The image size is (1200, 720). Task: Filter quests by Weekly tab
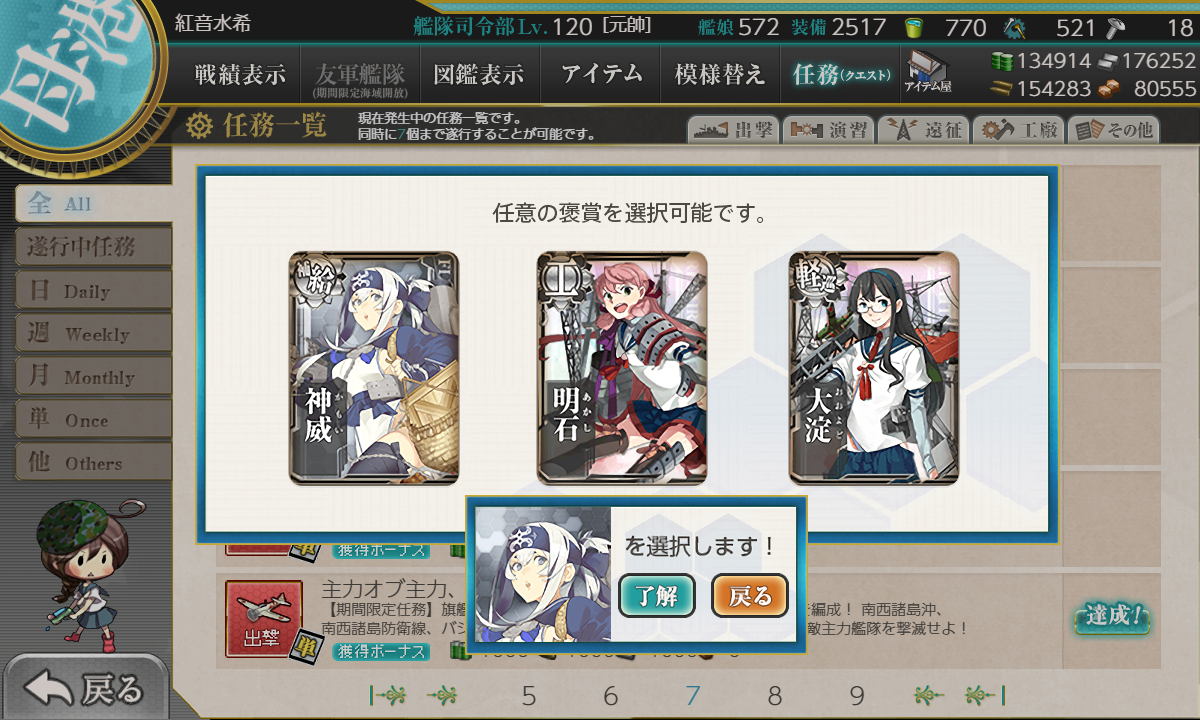(x=93, y=334)
